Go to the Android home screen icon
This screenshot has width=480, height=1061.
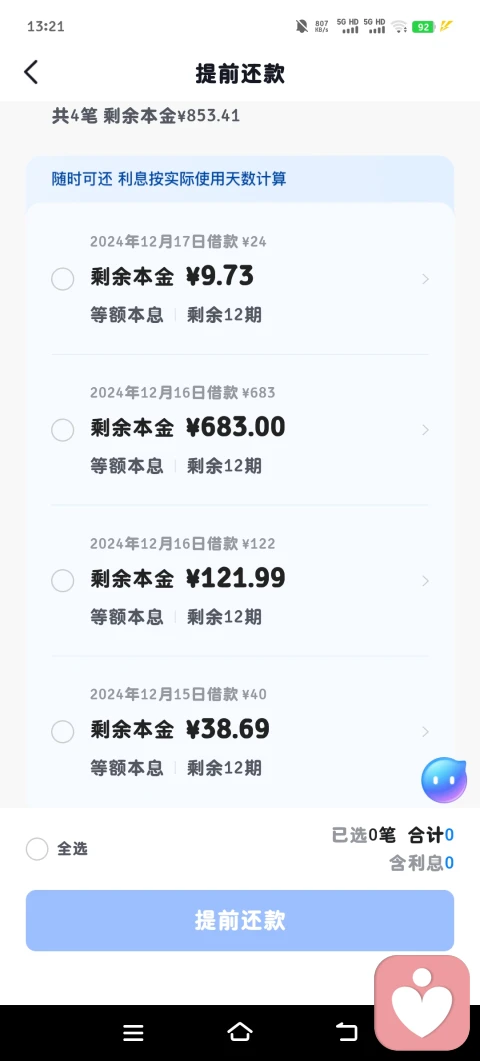click(240, 1031)
